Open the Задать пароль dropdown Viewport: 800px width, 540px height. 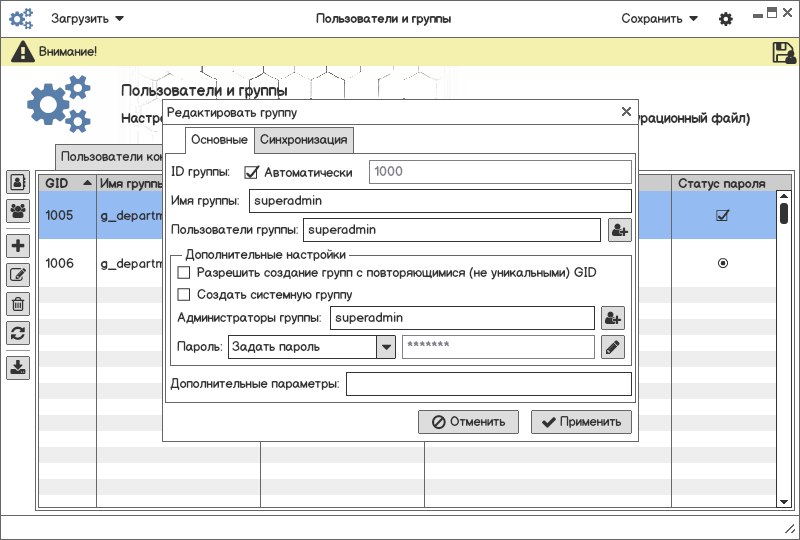pyautogui.click(x=385, y=347)
